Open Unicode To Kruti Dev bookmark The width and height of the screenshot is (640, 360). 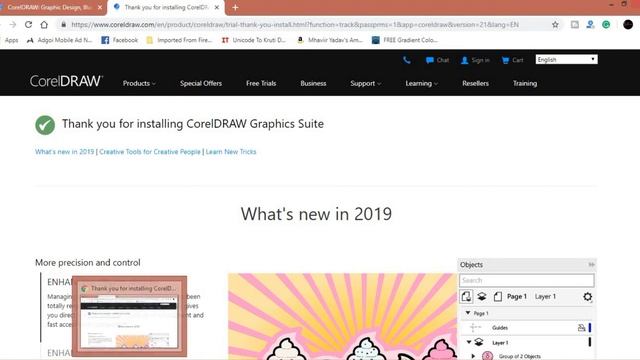[253, 40]
